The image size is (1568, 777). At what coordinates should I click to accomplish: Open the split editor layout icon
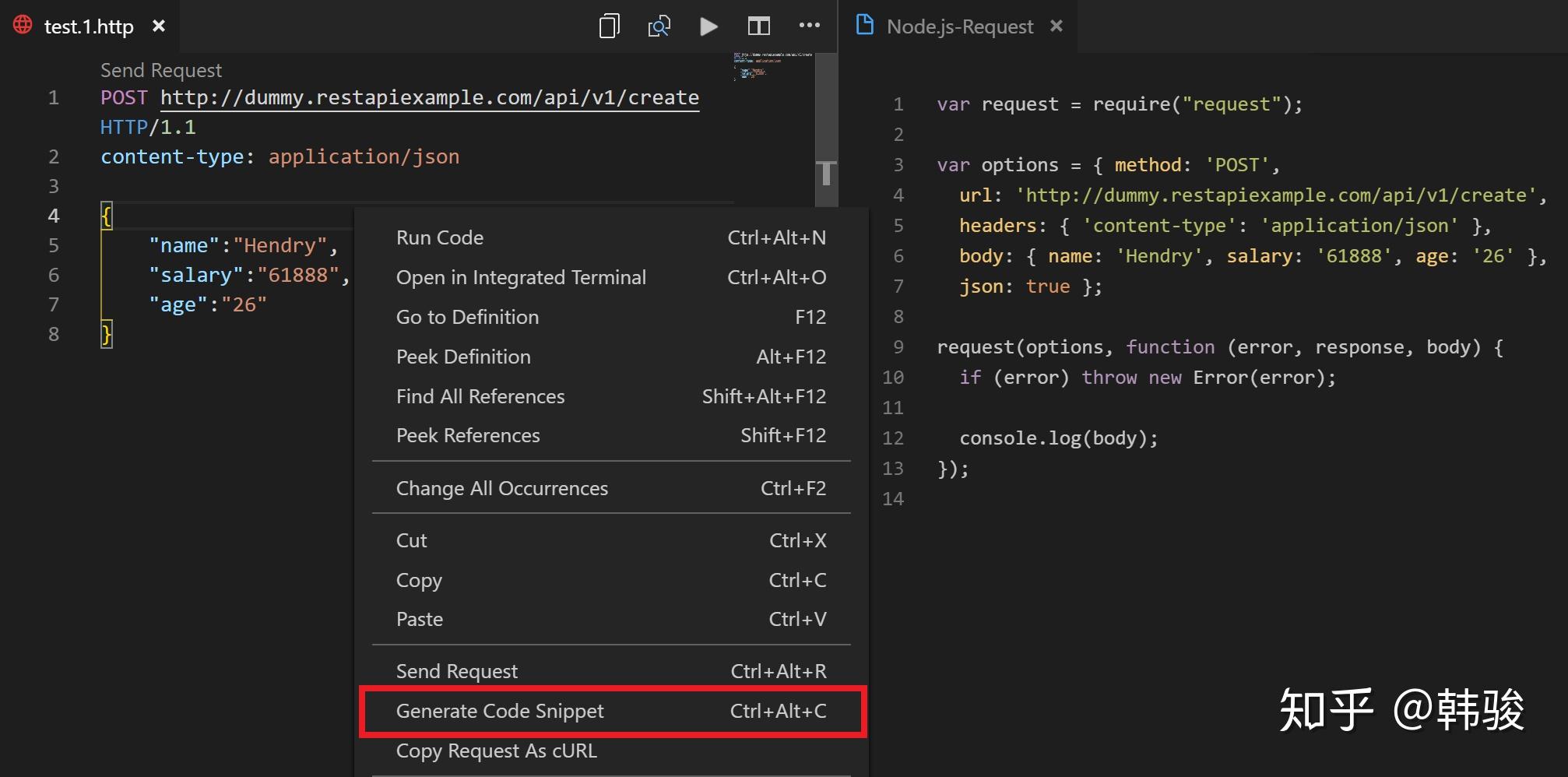759,26
